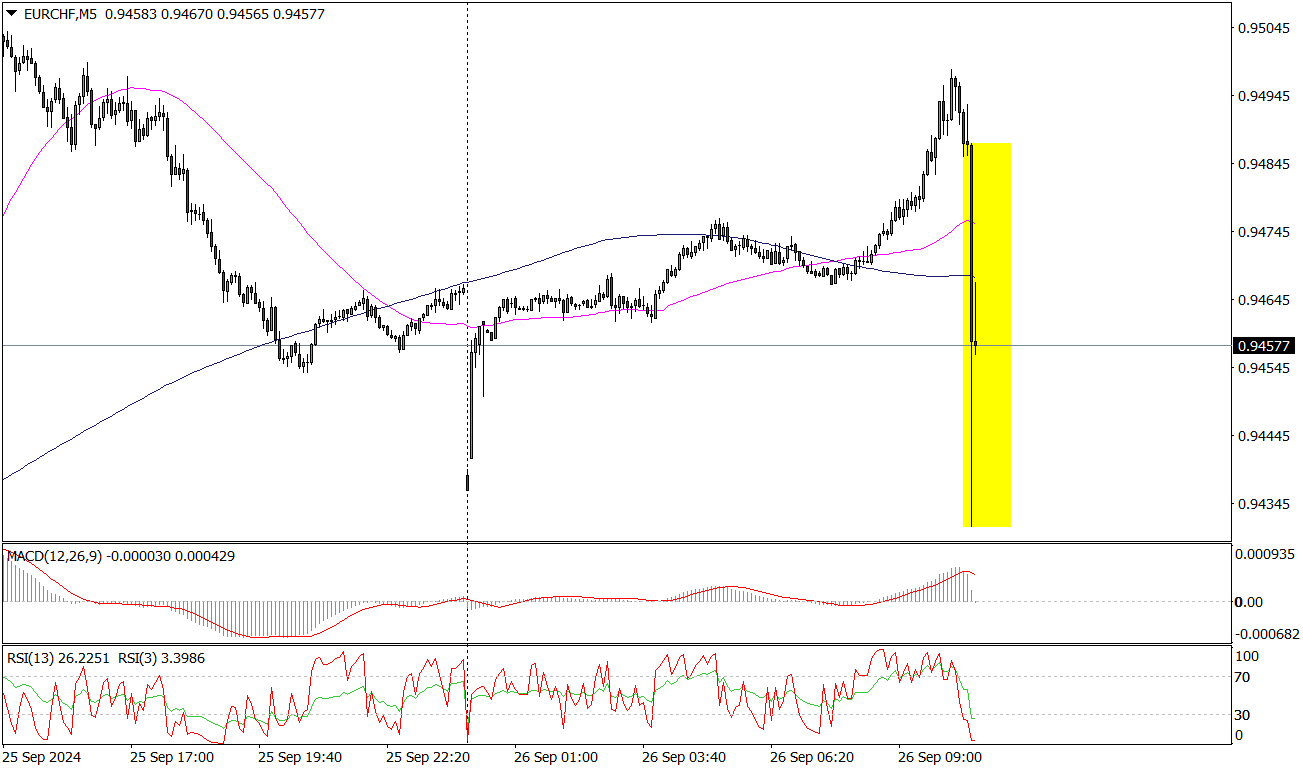The image size is (1303, 771).
Task: Click price scale label 0.94645
Action: point(1265,300)
